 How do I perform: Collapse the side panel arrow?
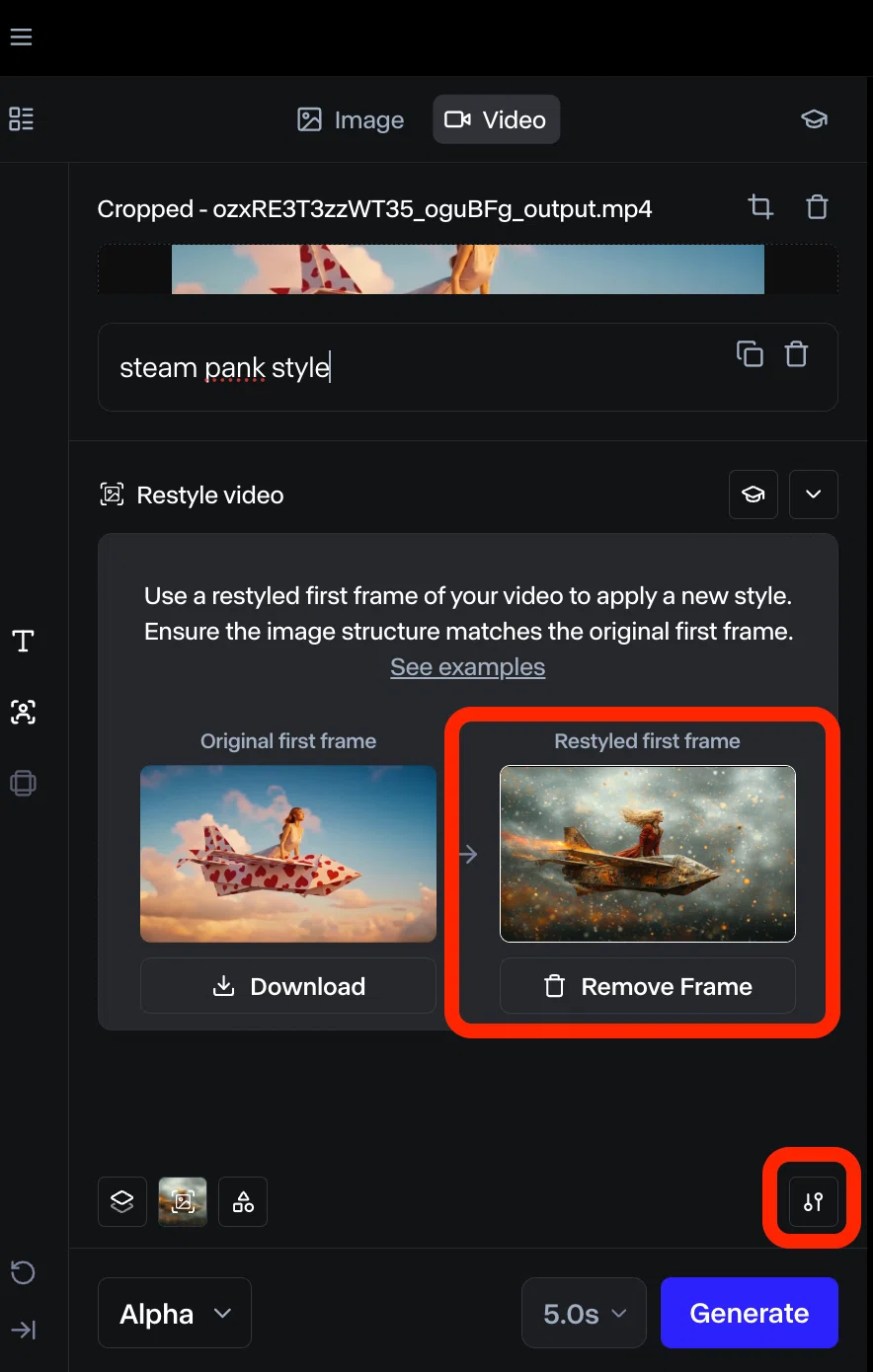coord(23,1330)
